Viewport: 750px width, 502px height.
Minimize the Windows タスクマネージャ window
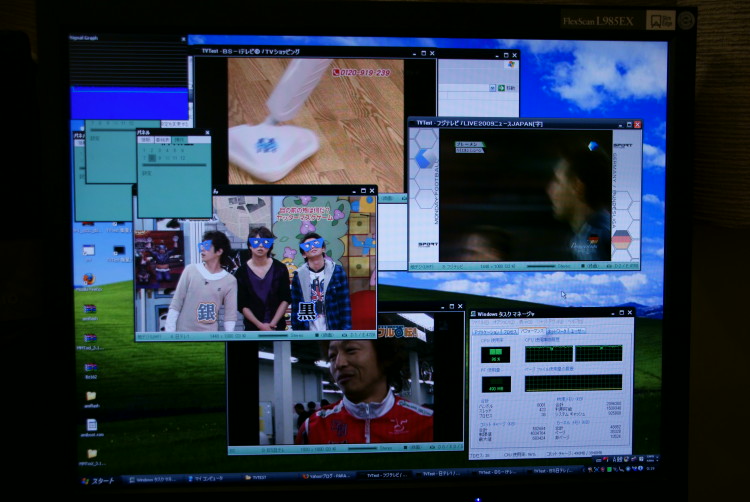point(613,313)
